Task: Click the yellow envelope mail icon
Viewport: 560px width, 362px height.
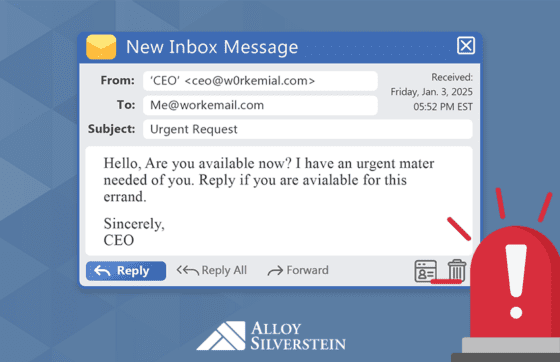Action: coord(101,47)
